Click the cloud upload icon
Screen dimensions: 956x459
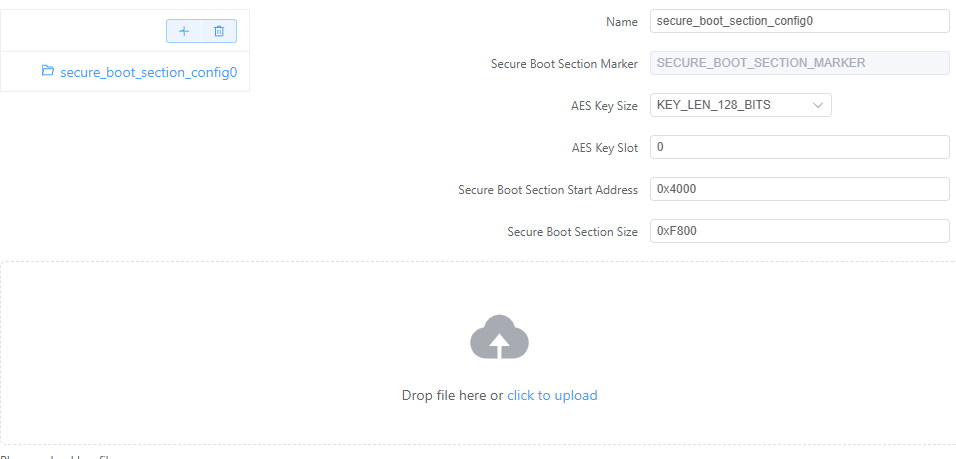click(499, 337)
